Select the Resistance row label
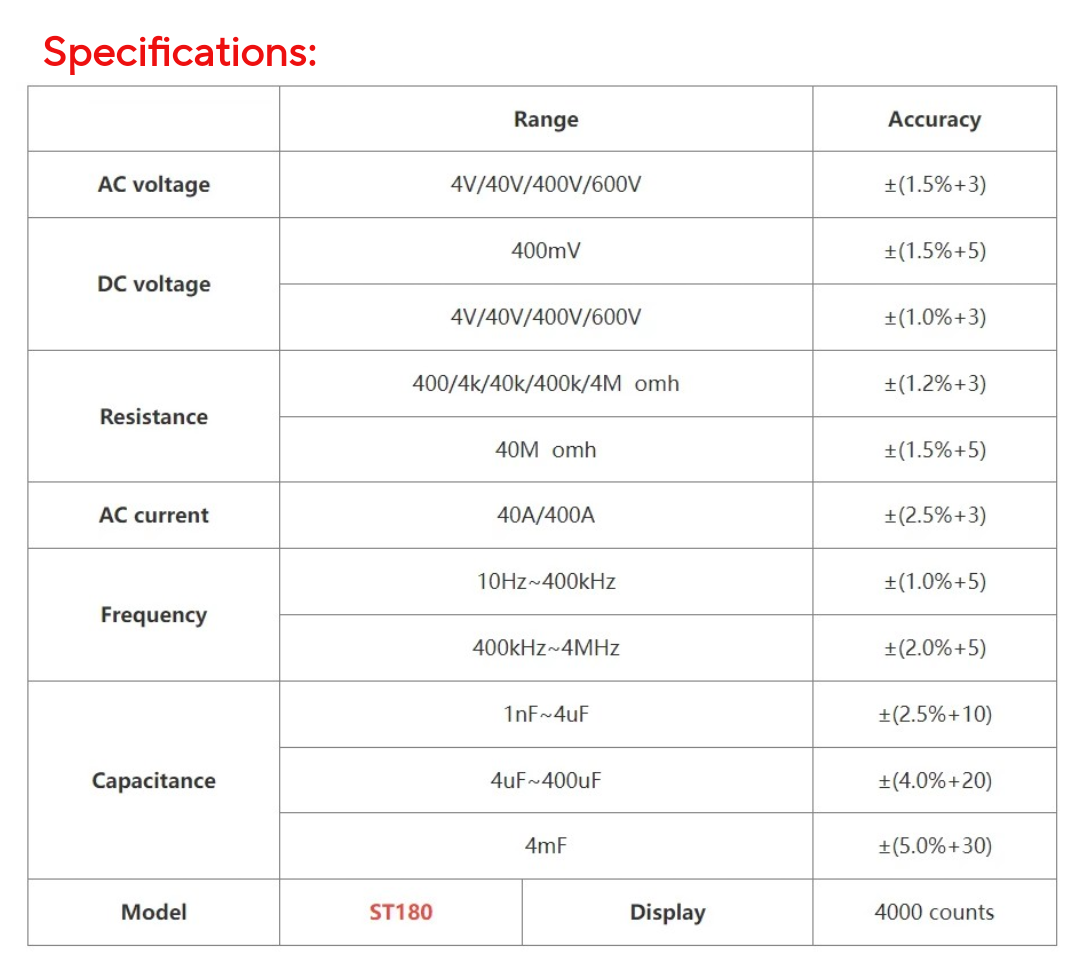1080x970 pixels. [x=154, y=417]
